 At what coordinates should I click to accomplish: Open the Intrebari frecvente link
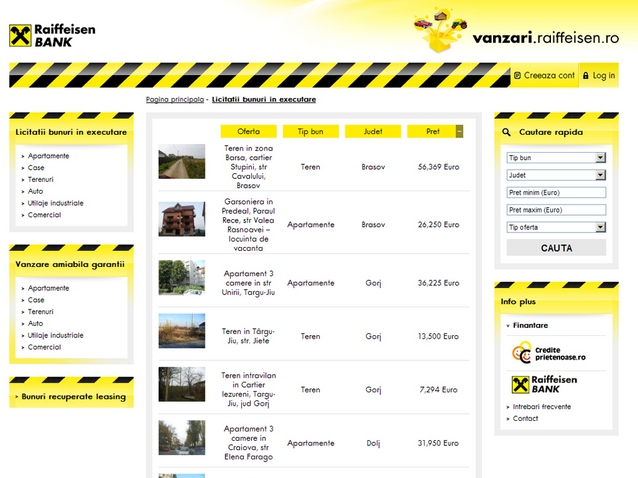click(542, 407)
